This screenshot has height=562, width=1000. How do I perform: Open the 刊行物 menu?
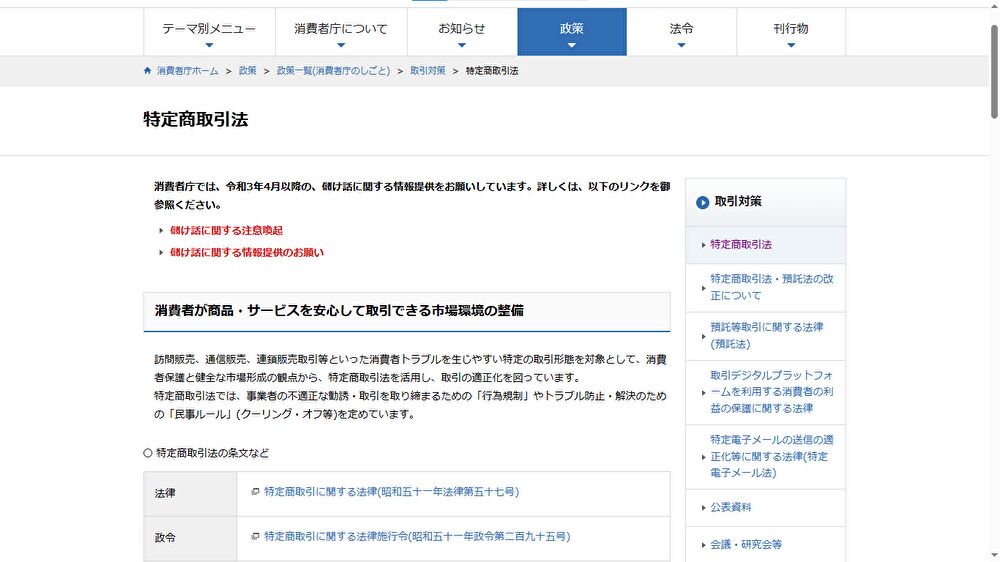(791, 32)
